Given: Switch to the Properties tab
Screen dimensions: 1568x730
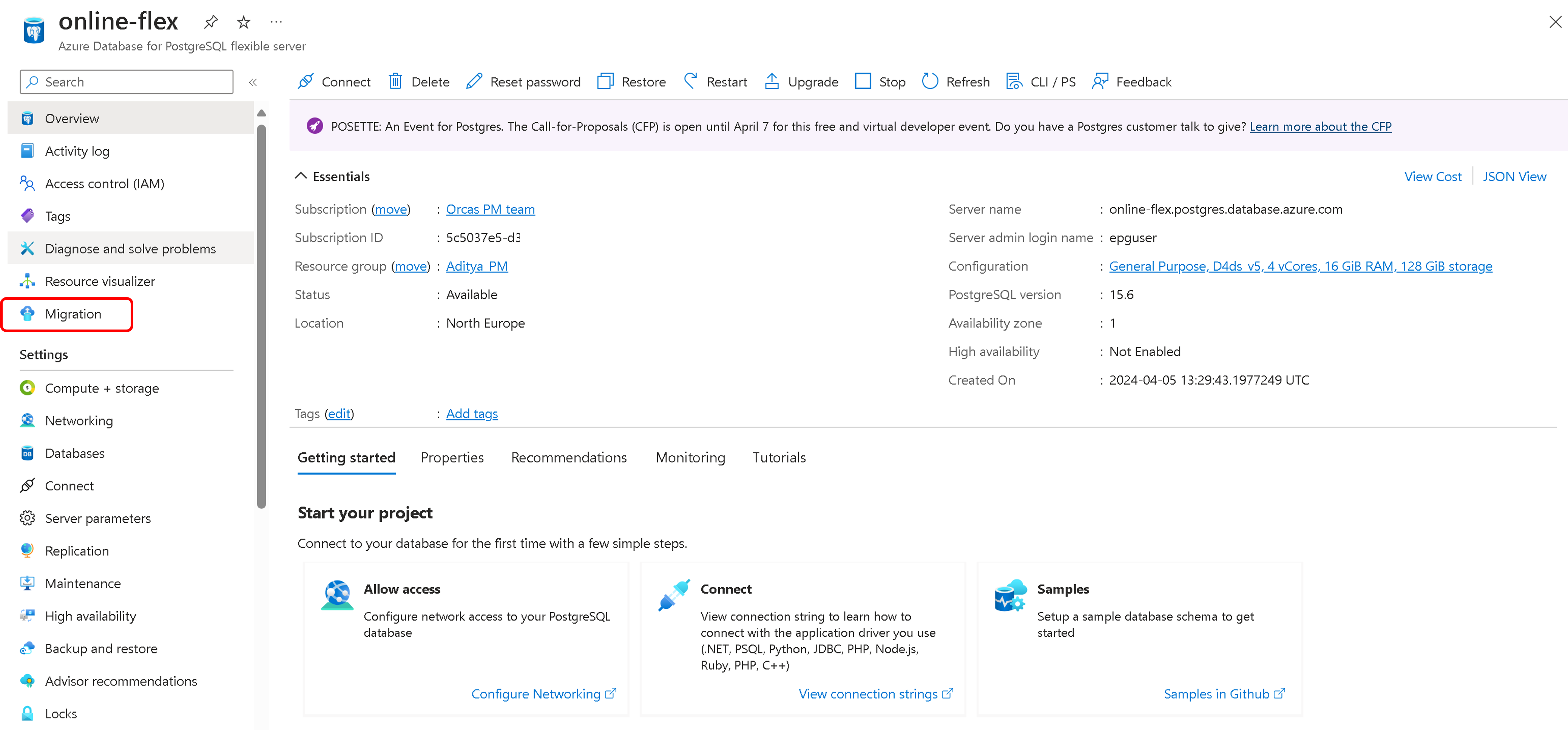Looking at the screenshot, I should [452, 457].
